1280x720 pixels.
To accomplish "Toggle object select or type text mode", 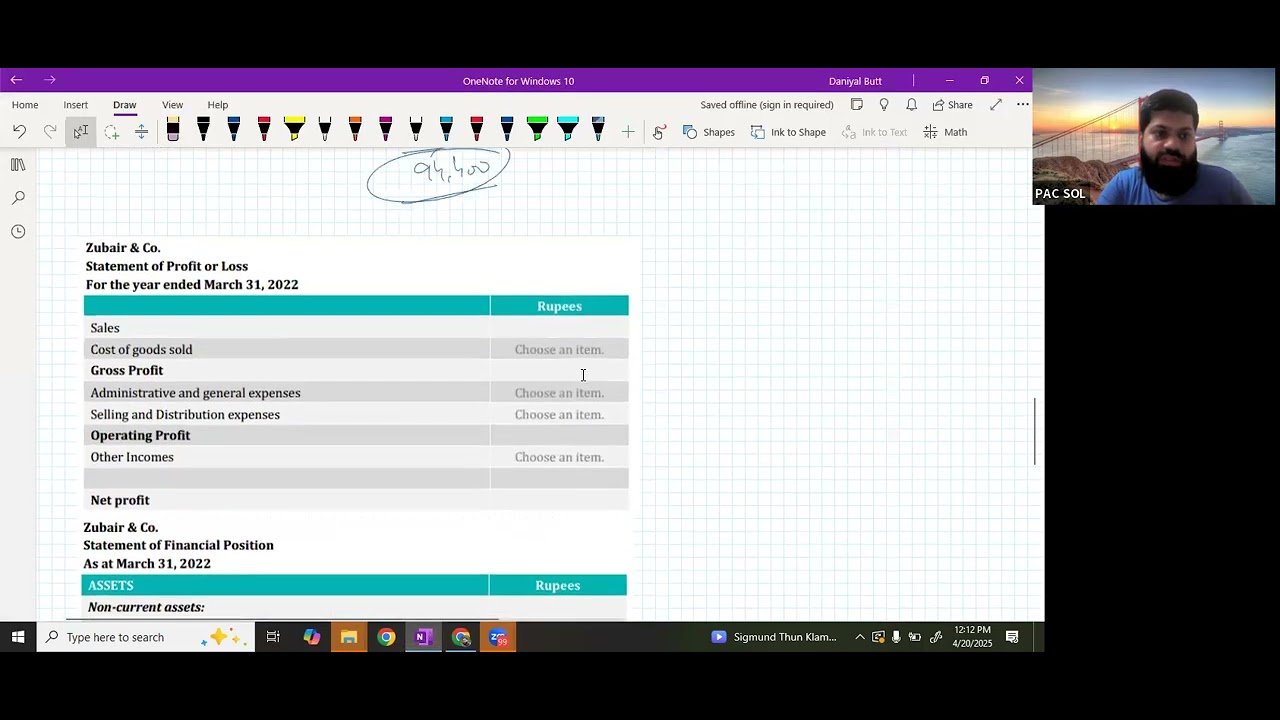I will tap(81, 132).
